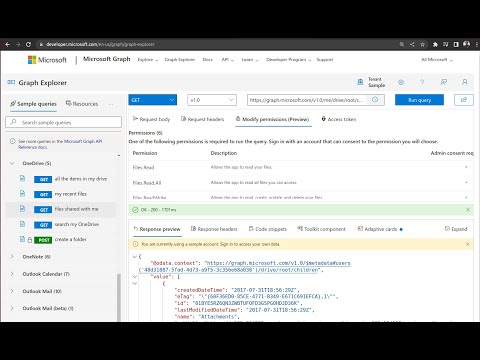
Task: Open the HTTP method GET dropdown
Action: pos(153,100)
